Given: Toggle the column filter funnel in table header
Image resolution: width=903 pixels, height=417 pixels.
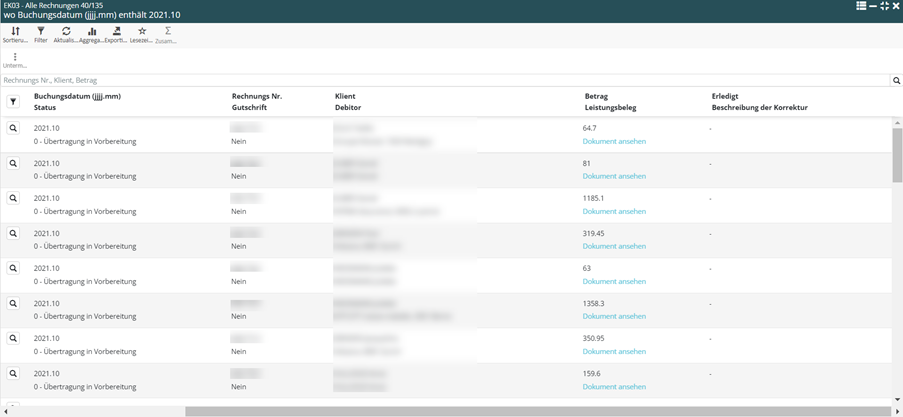Looking at the screenshot, I should pyautogui.click(x=13, y=102).
